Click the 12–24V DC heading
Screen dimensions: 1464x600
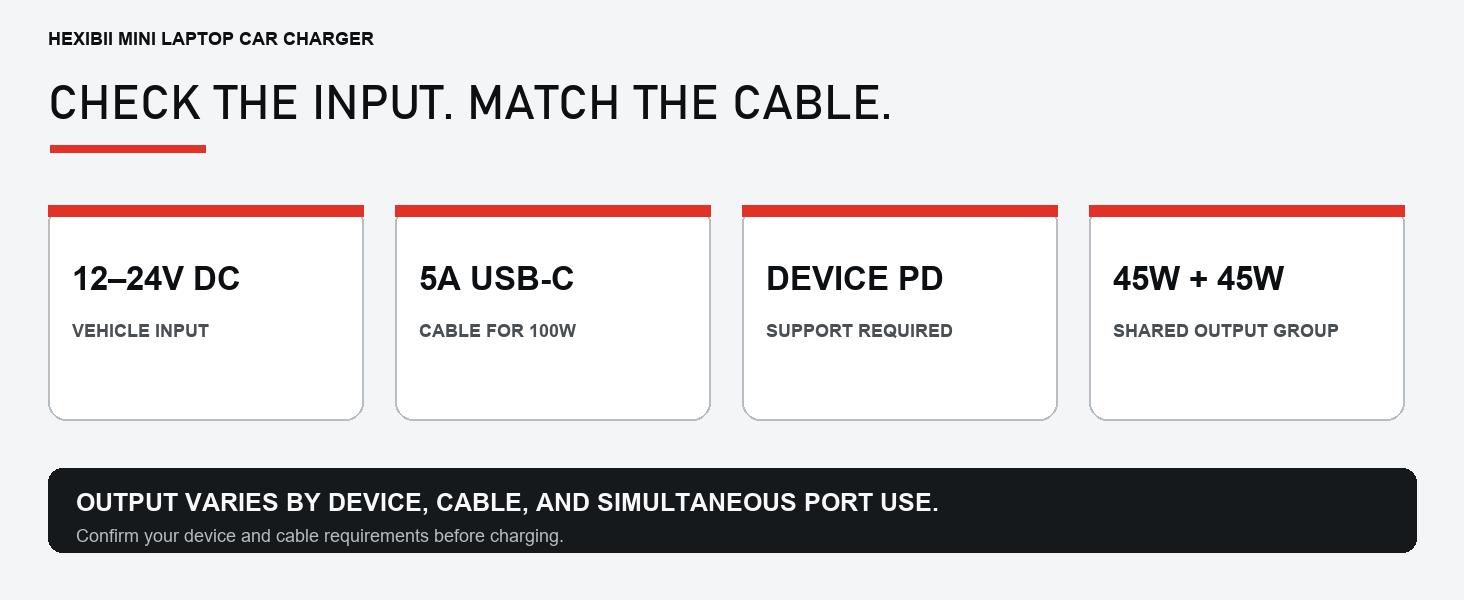click(x=156, y=278)
